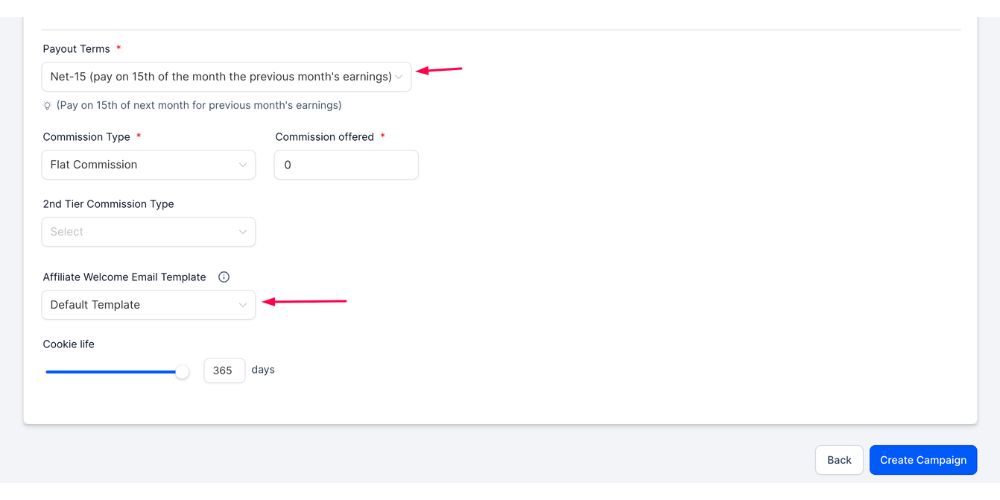1000x500 pixels.
Task: Click the blue Cookie life slider track
Action: point(110,372)
